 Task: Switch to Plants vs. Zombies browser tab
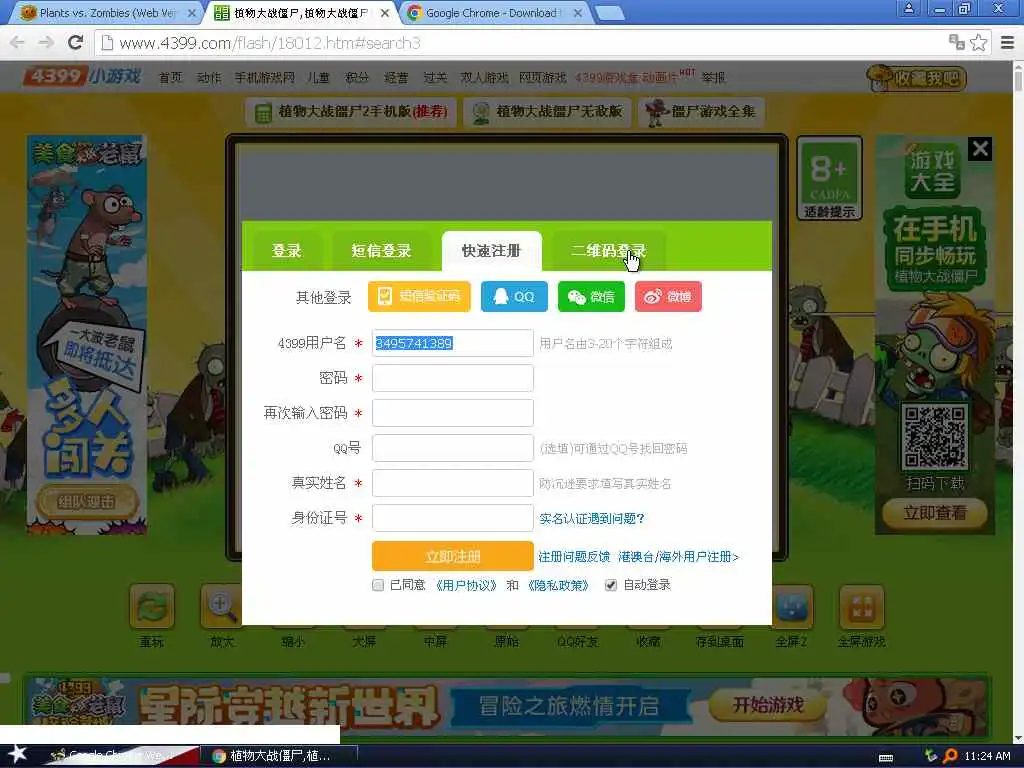pyautogui.click(x=108, y=13)
